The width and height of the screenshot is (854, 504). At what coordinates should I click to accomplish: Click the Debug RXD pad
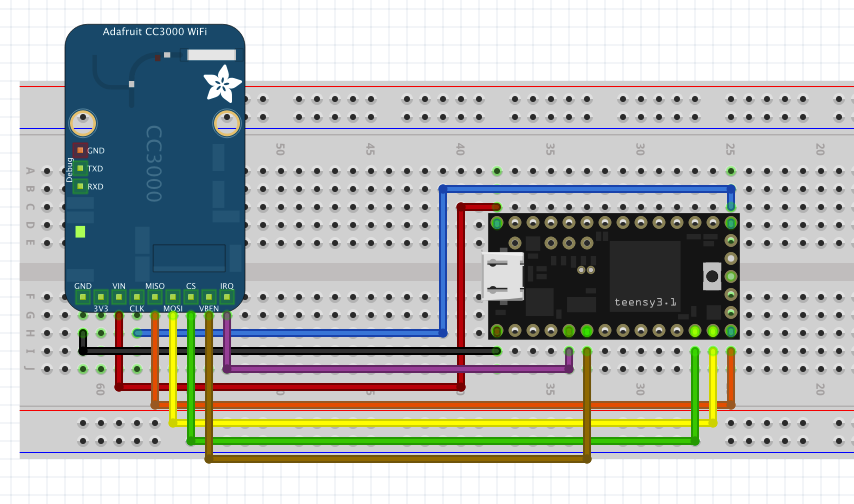[80, 186]
